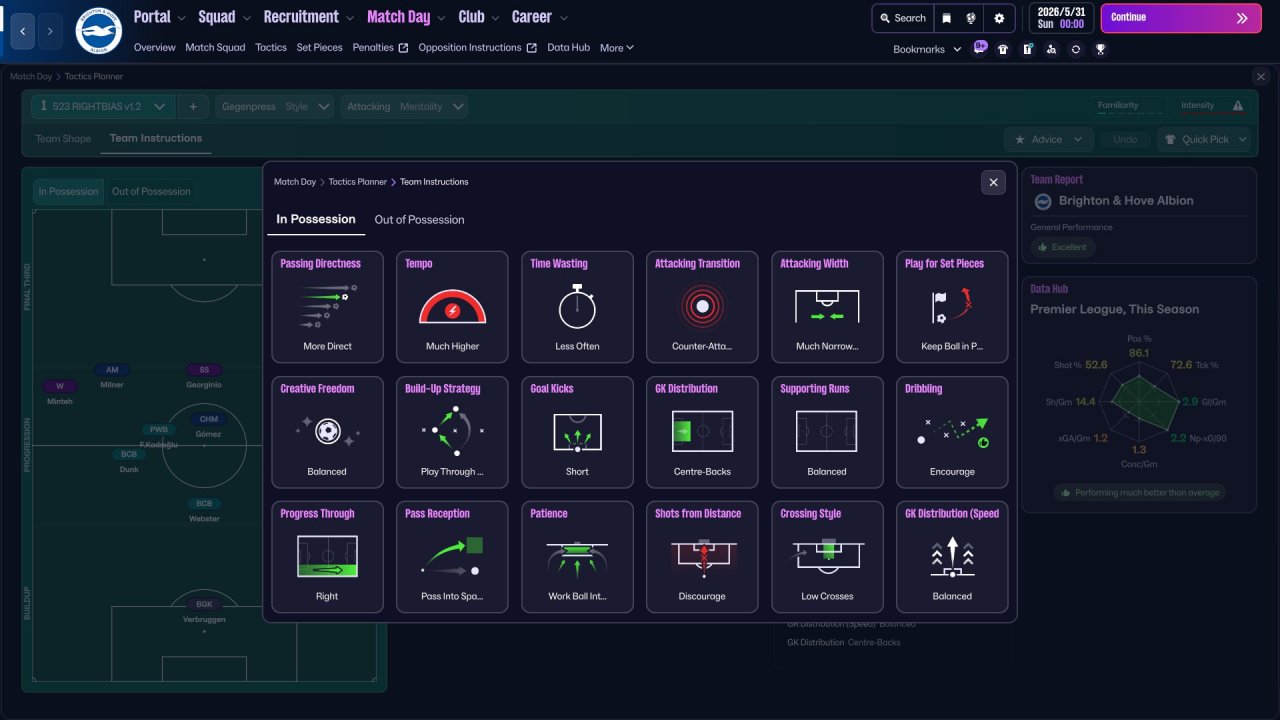Click Tactics Planner in the dialog breadcrumb
Image resolution: width=1280 pixels, height=720 pixels.
pos(358,182)
